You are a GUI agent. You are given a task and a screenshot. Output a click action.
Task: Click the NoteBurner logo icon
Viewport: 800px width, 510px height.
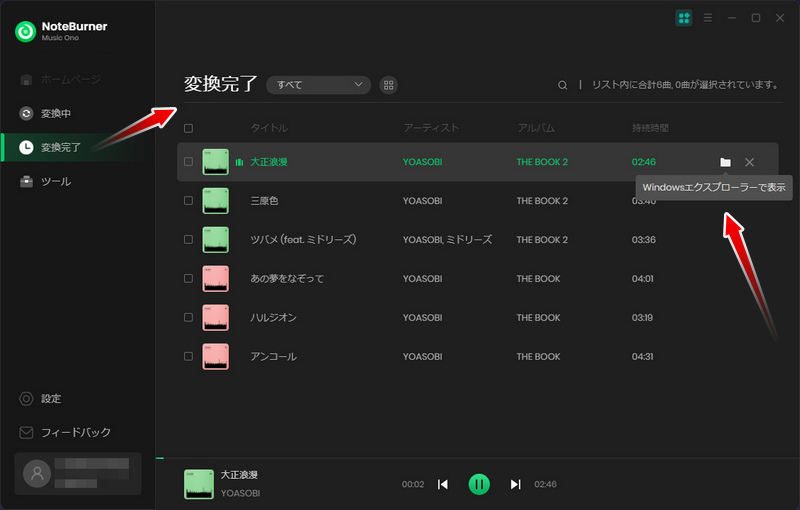point(26,32)
